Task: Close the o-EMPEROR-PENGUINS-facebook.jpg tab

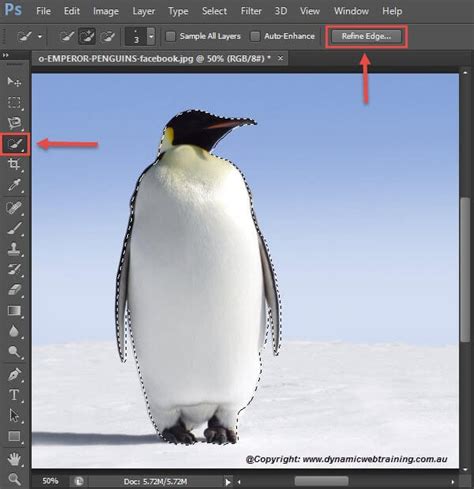Action: (x=281, y=58)
